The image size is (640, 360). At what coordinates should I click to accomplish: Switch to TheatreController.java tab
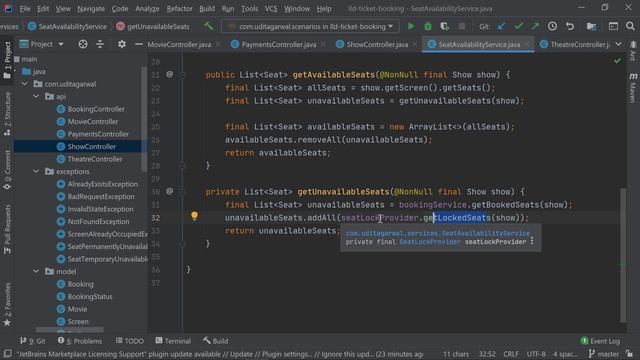575,44
